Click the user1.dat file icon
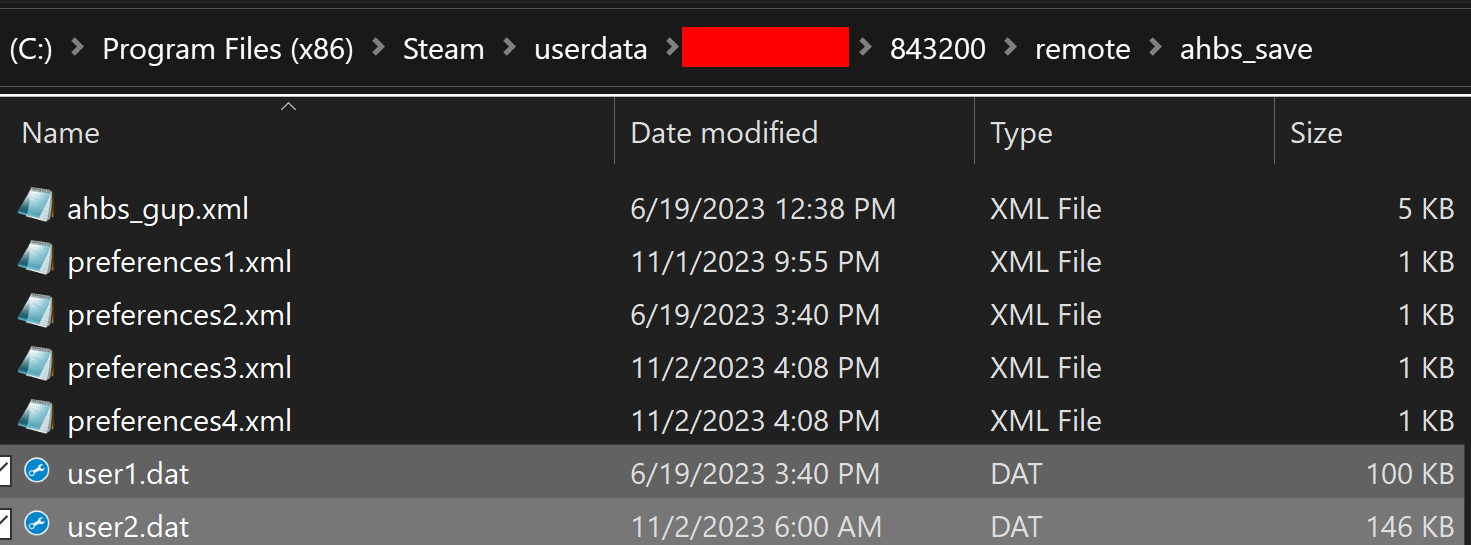This screenshot has height=545, width=1471. (37, 472)
